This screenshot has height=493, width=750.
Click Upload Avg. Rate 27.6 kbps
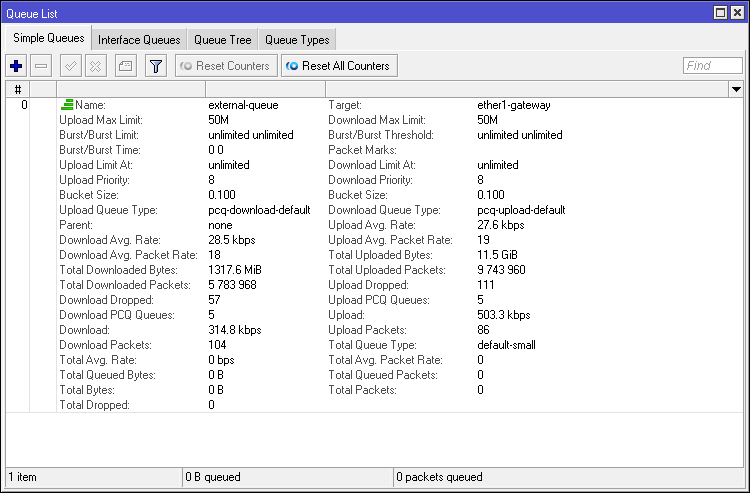tap(501, 225)
